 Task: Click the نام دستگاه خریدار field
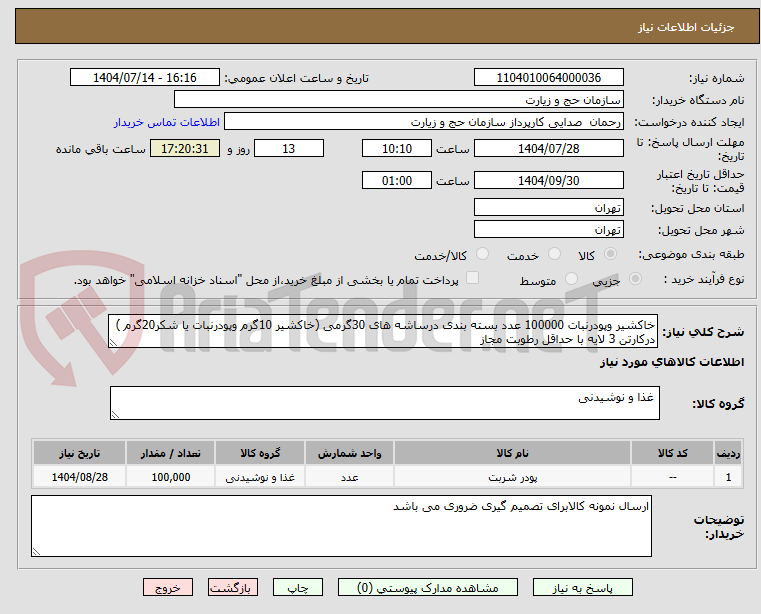coord(398,100)
